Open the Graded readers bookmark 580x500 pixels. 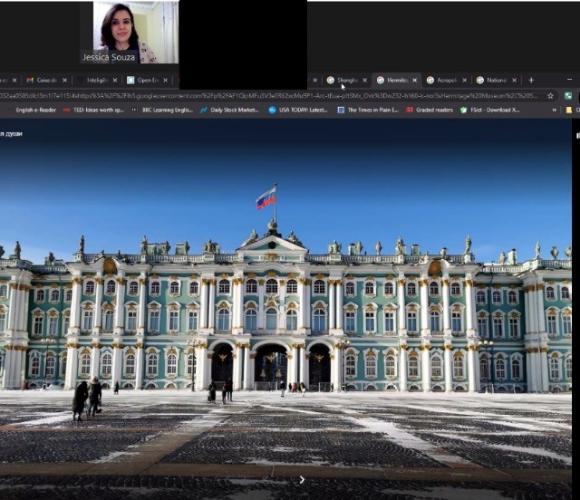pyautogui.click(x=430, y=110)
